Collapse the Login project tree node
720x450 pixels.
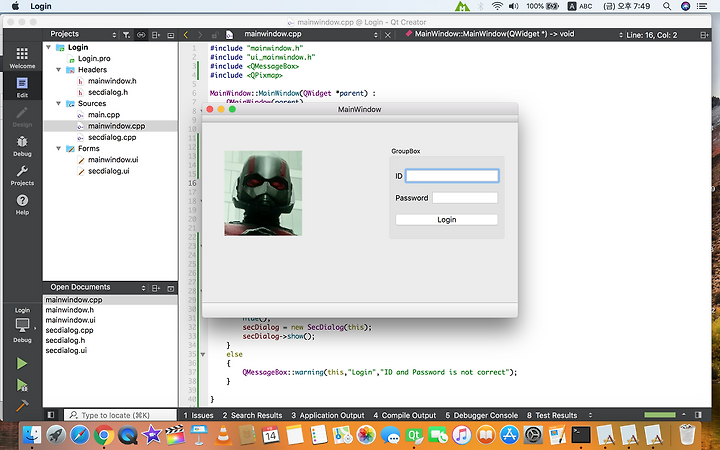[x=49, y=47]
